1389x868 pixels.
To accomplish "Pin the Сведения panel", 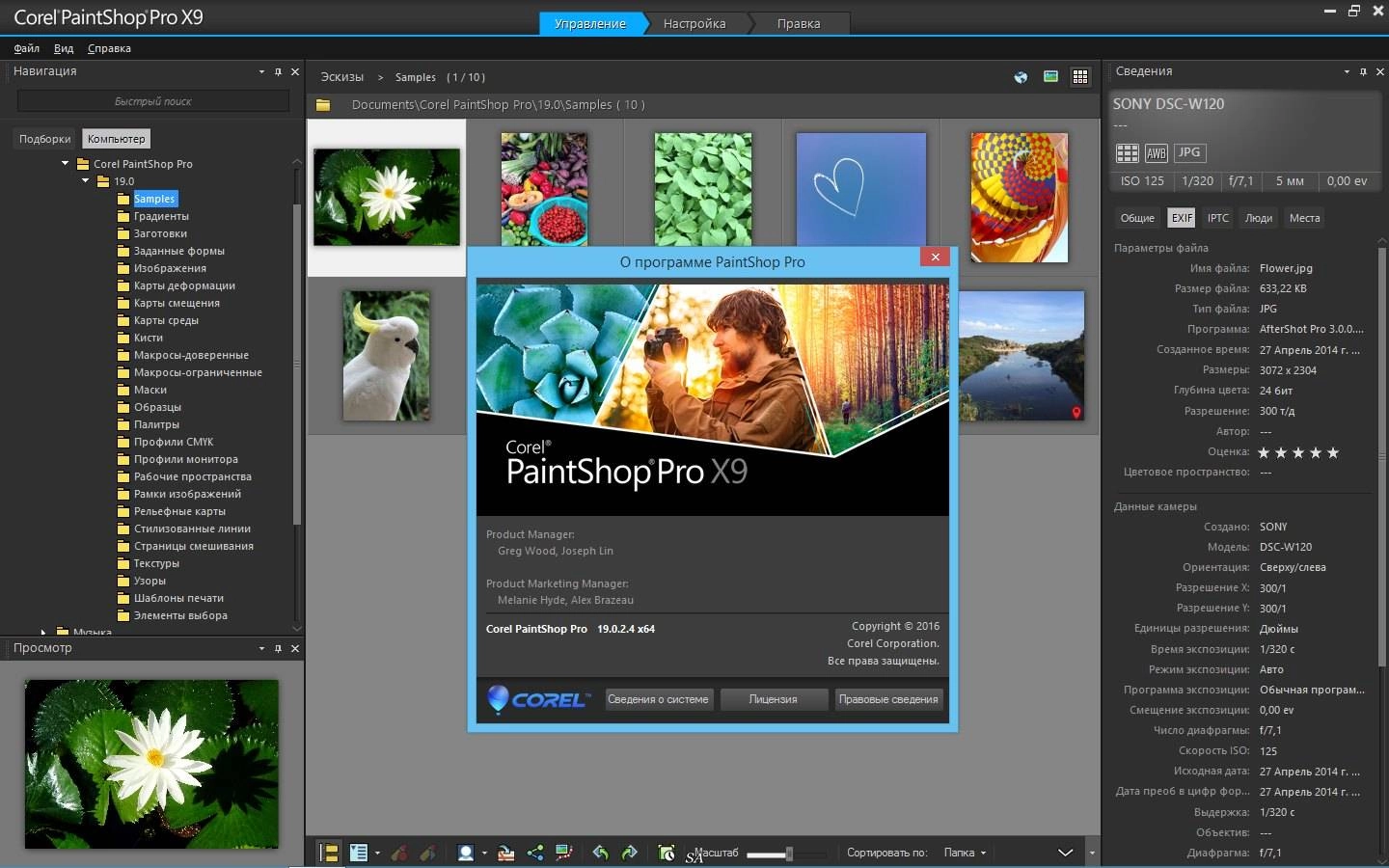I will point(1363,71).
